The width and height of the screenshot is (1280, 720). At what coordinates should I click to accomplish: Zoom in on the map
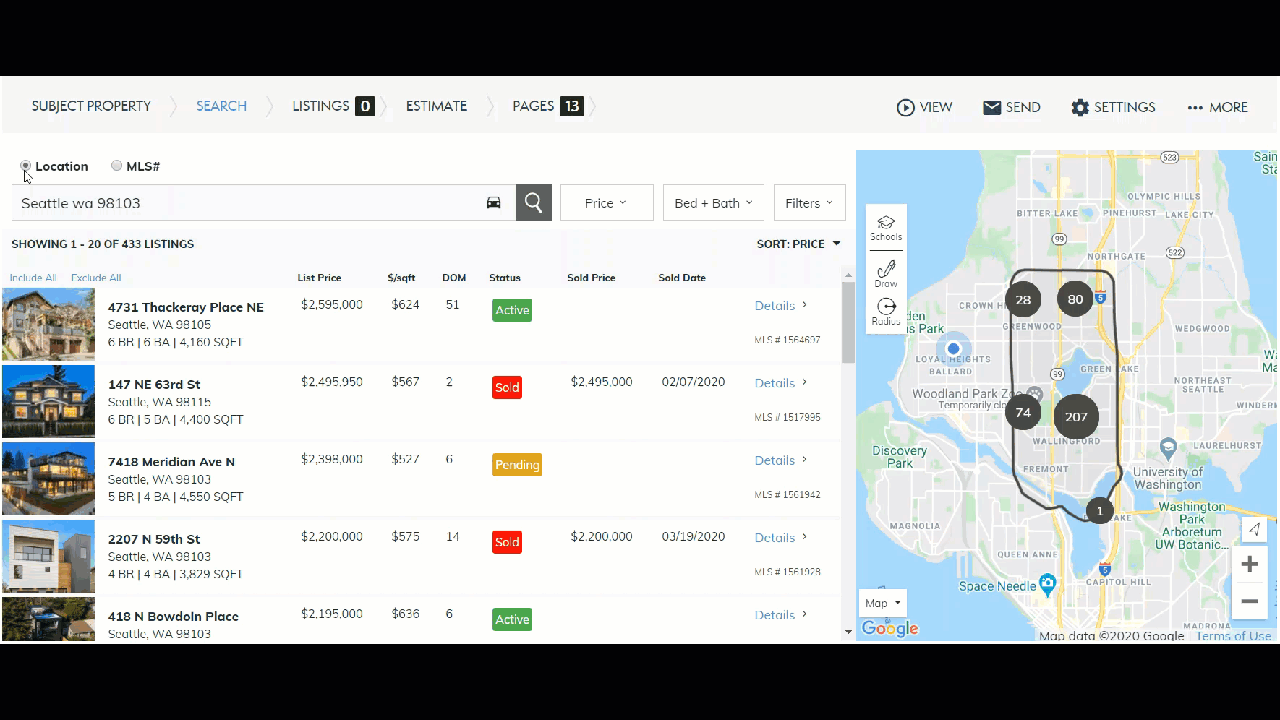(1249, 564)
